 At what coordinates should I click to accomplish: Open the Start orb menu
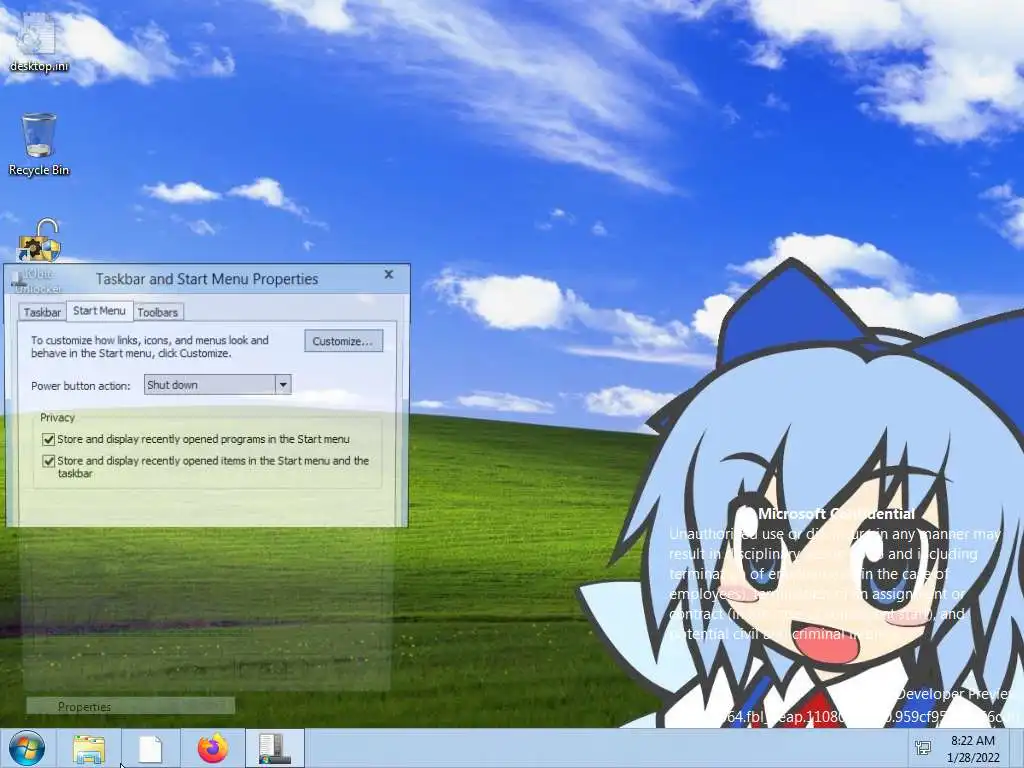tap(27, 748)
